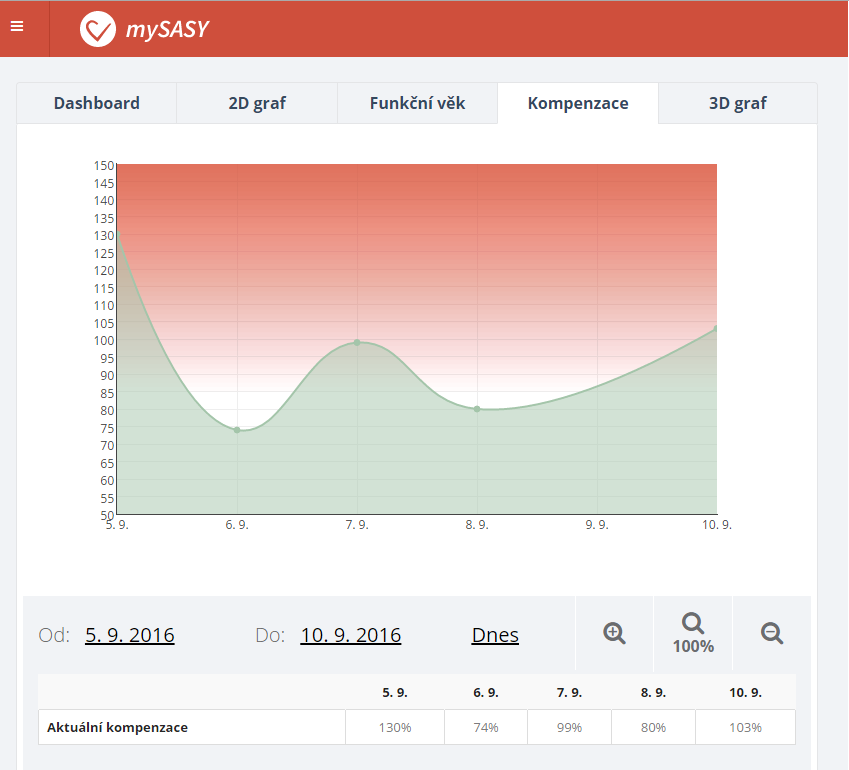Change the Do end date 10. 9. 2016
Screen dimensions: 849x770
[351, 635]
